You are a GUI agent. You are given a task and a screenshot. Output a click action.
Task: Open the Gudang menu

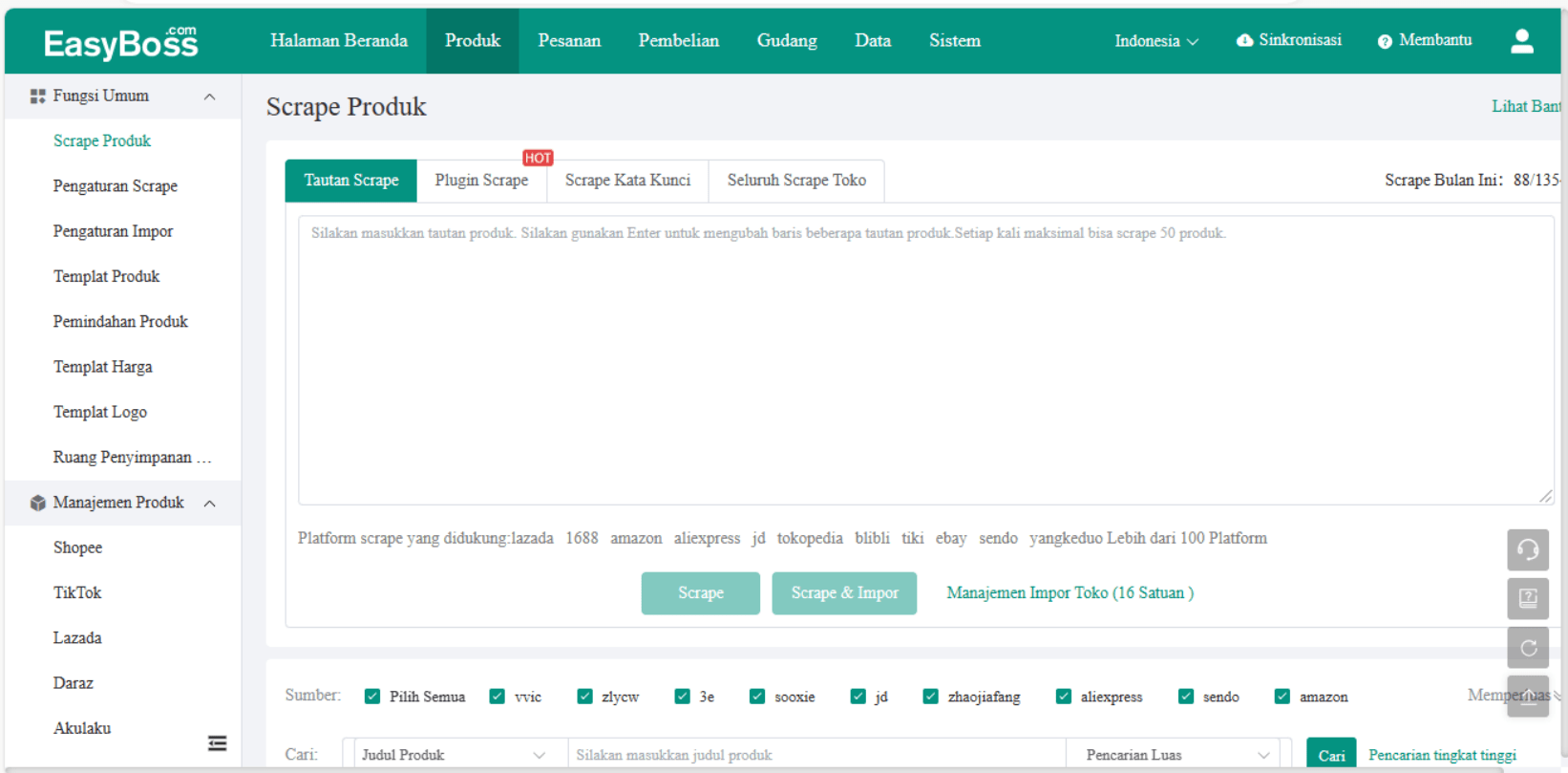point(787,41)
